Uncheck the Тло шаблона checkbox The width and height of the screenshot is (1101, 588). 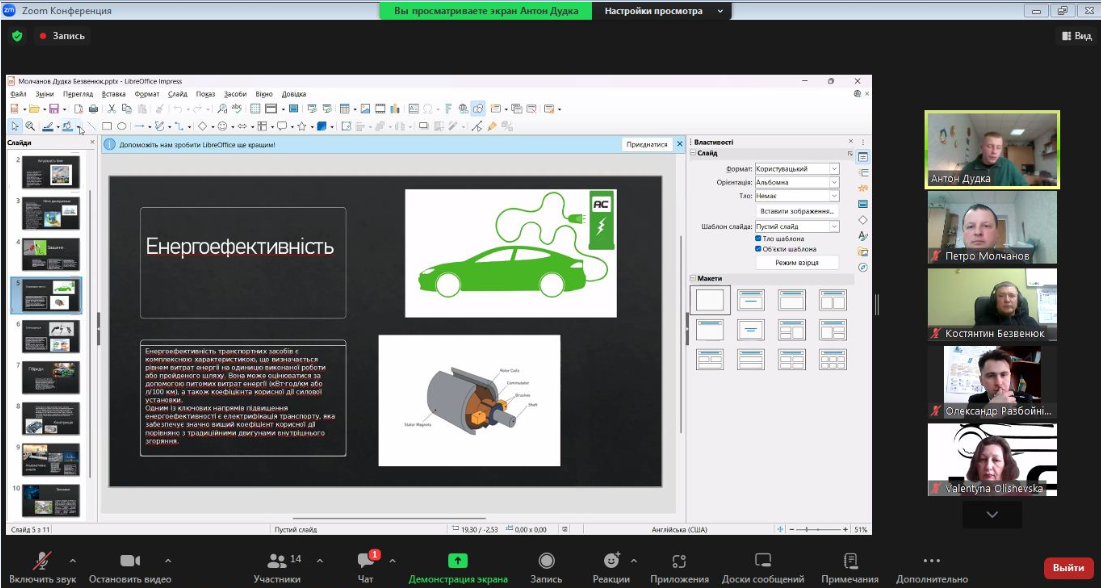click(758, 239)
